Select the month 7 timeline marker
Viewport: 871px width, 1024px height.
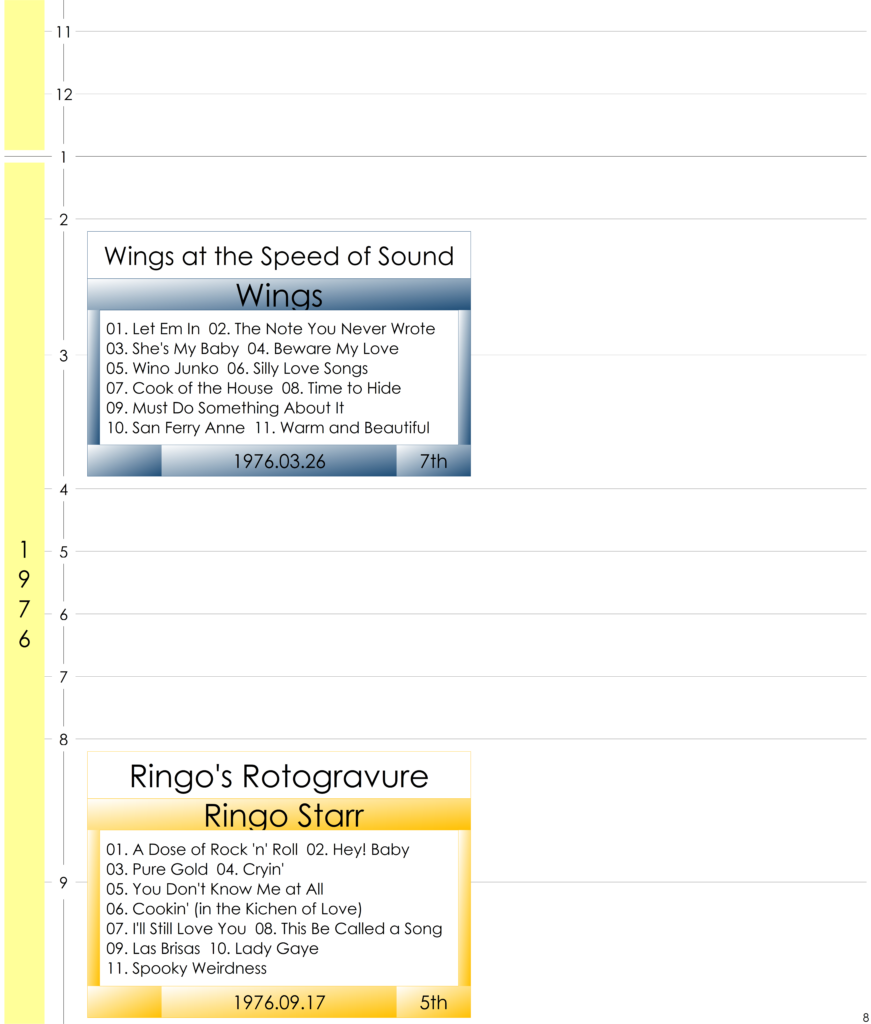point(63,677)
